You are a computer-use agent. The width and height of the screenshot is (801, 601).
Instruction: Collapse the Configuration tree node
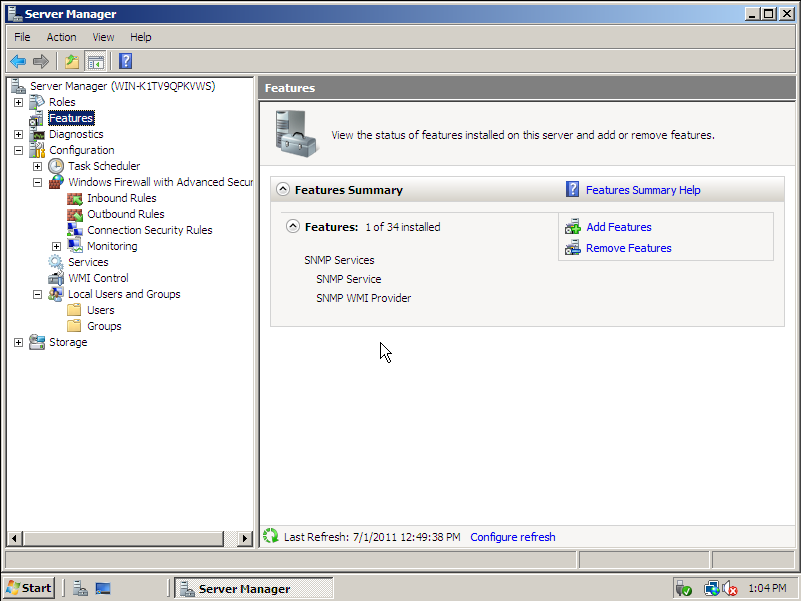pyautogui.click(x=19, y=150)
